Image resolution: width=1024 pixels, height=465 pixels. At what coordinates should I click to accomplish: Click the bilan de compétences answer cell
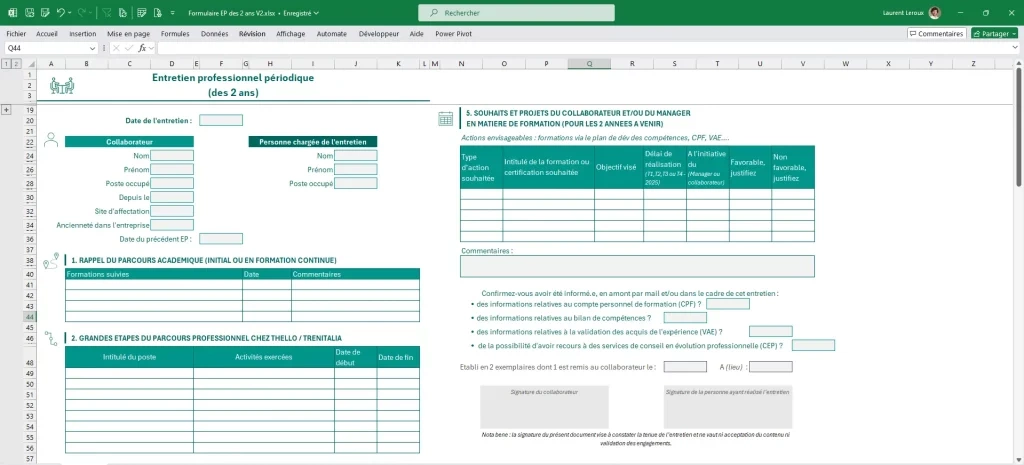pos(685,317)
